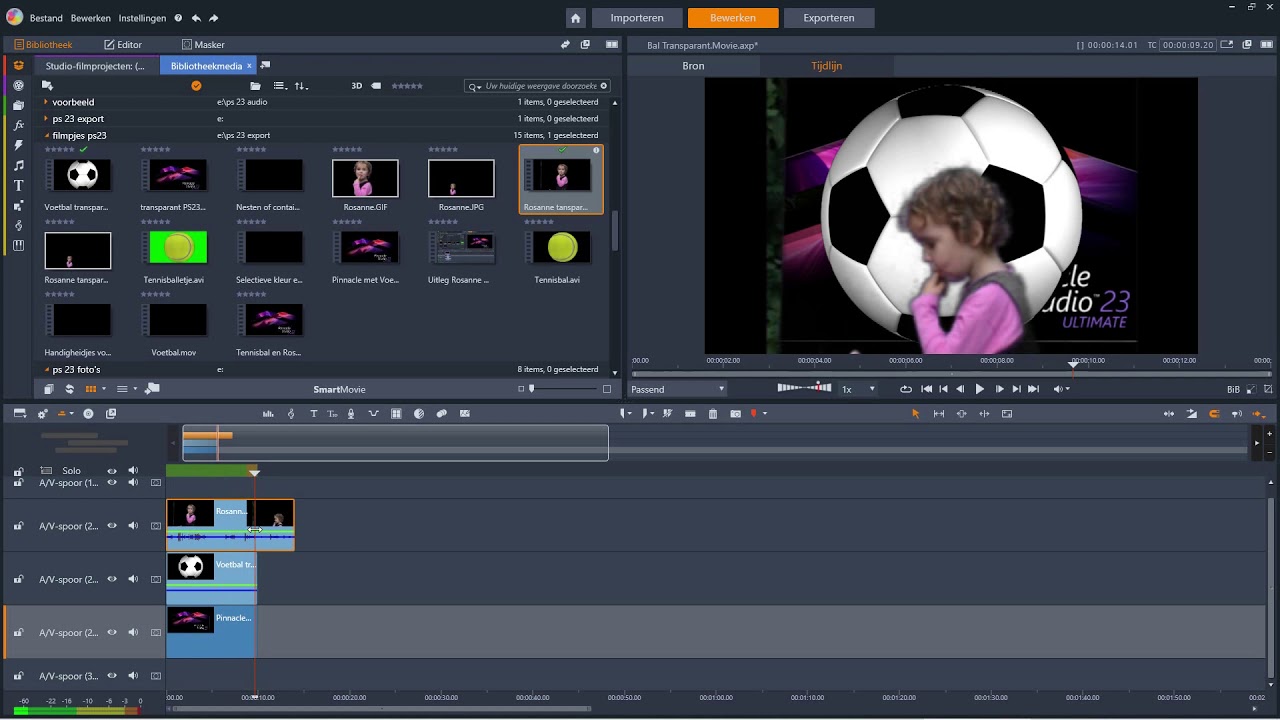
Task: Toggle magnetic snapping magnet icon
Action: [1214, 414]
